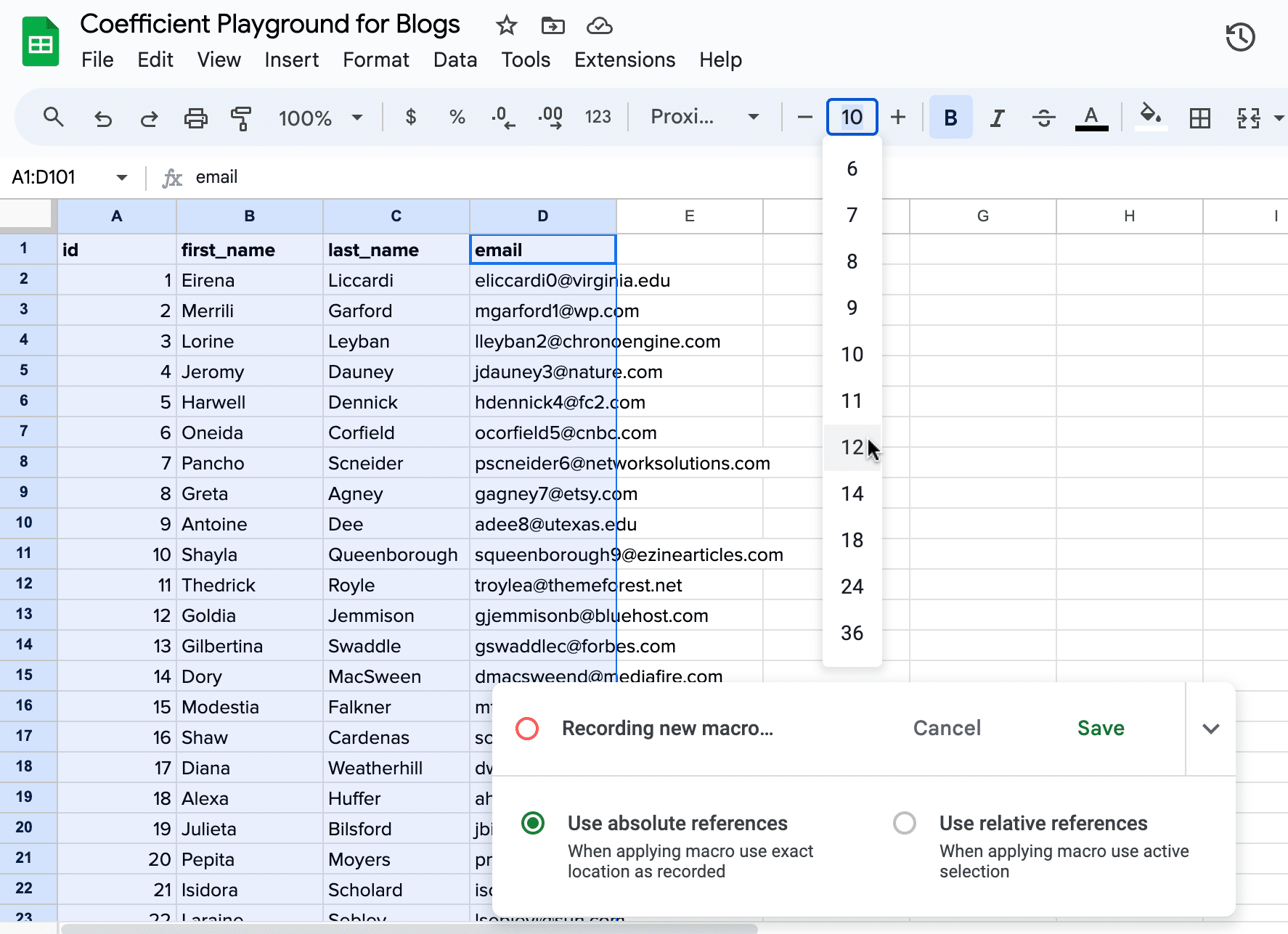The width and height of the screenshot is (1288, 934).
Task: Open the File menu
Action: point(97,60)
